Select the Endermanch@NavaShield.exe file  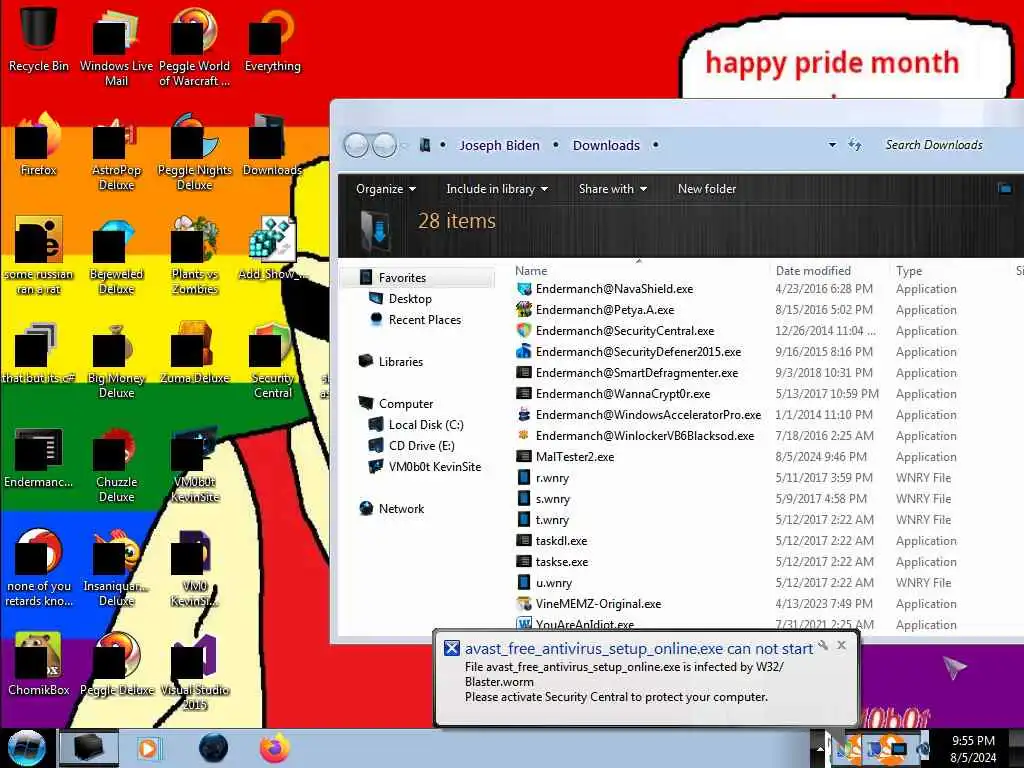[x=614, y=289]
